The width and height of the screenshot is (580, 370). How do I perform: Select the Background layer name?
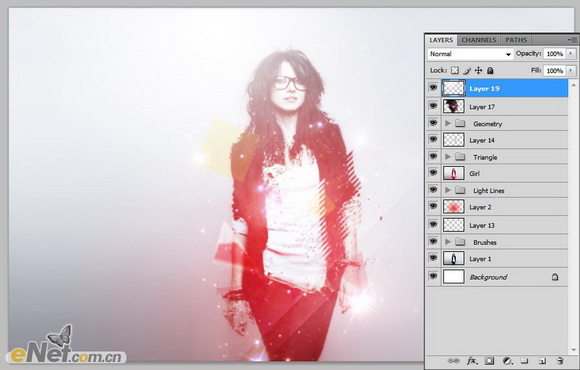(488, 277)
